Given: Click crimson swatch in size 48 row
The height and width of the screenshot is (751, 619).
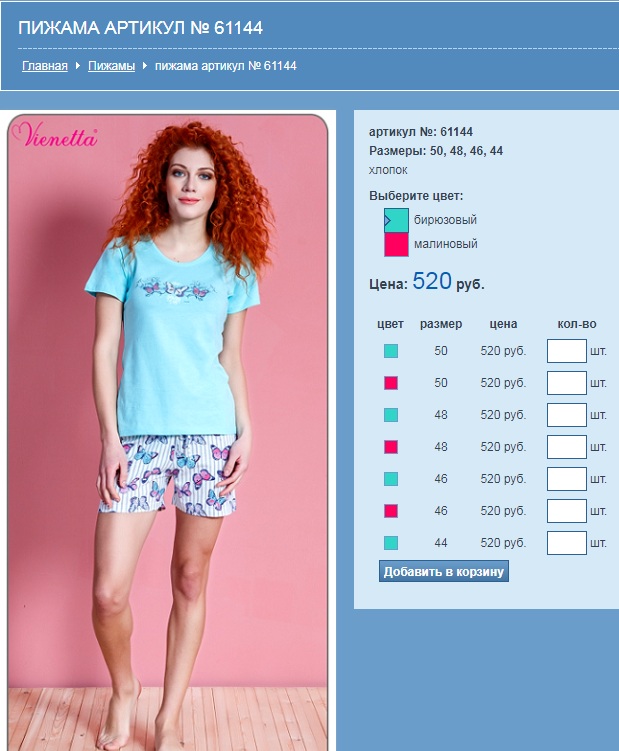Looking at the screenshot, I should [391, 447].
